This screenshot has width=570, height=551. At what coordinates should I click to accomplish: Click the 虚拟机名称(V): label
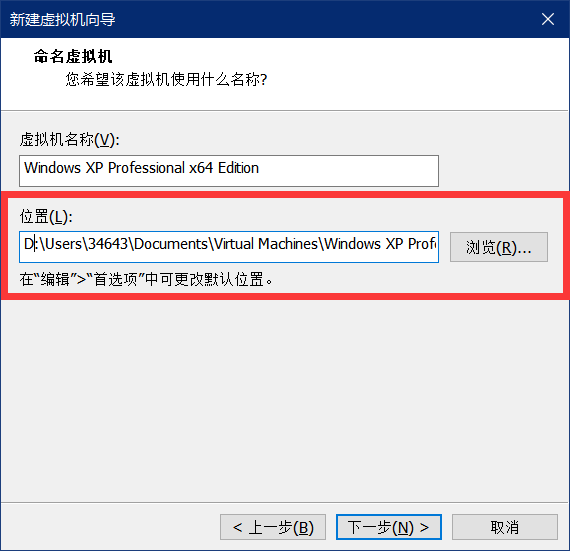(x=69, y=140)
